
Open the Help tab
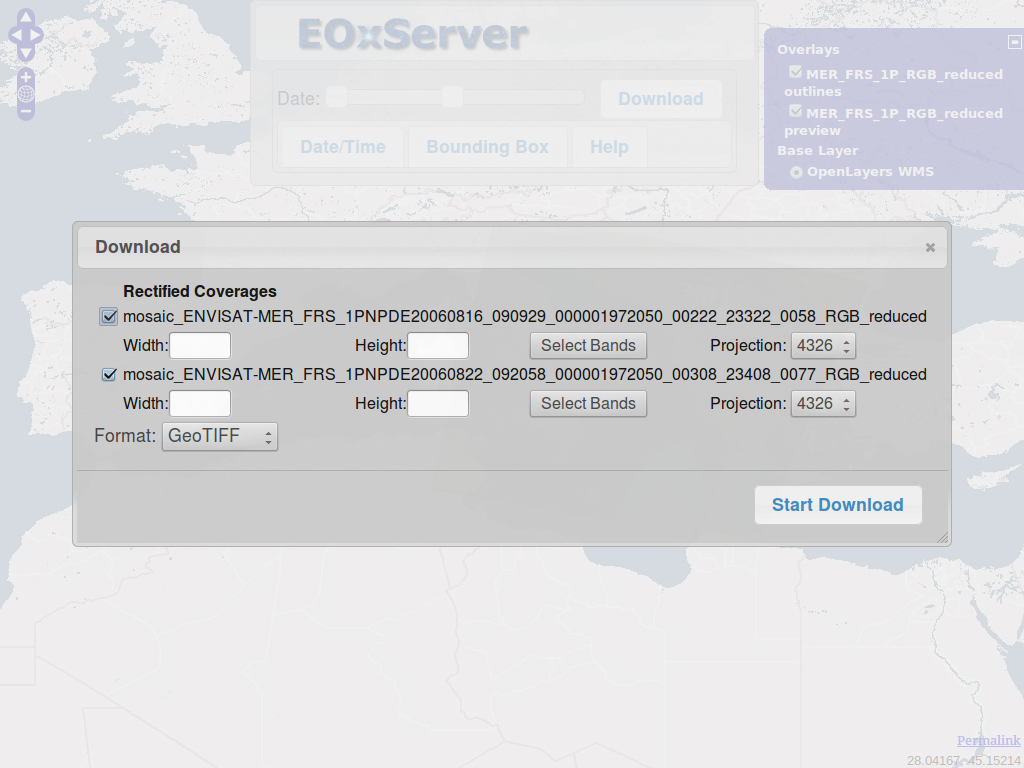[609, 147]
